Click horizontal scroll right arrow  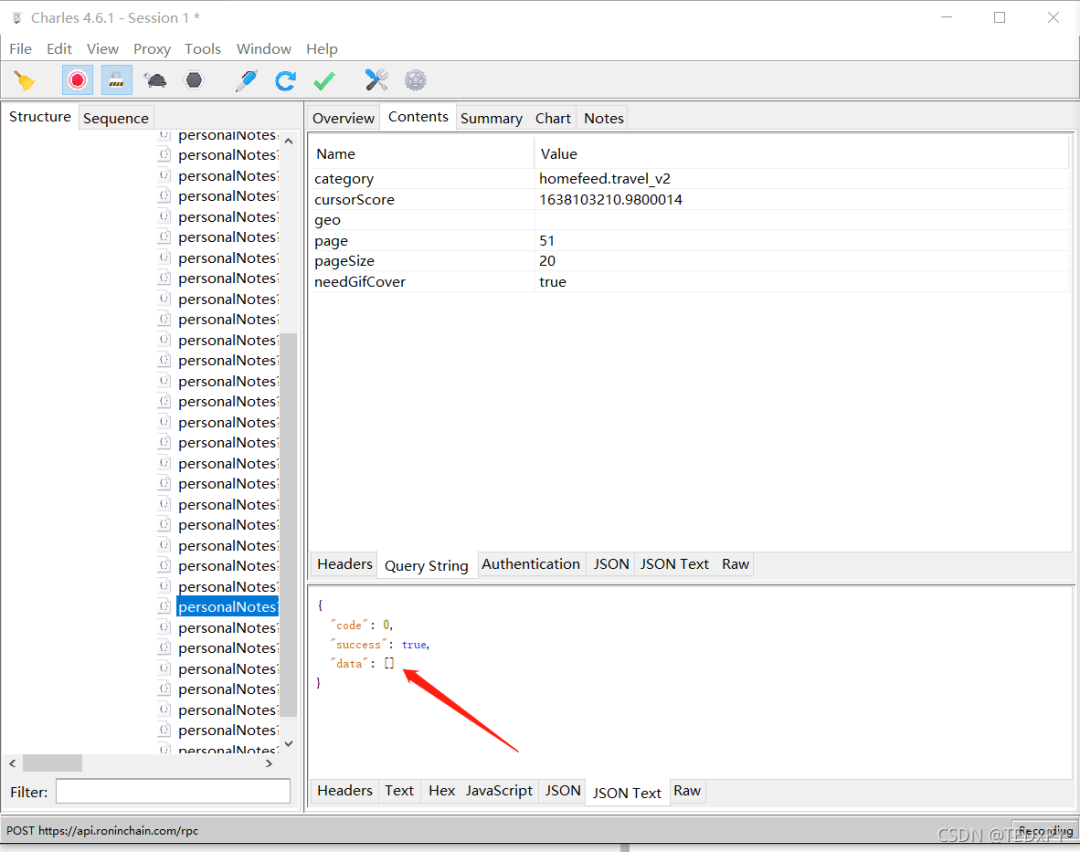tap(269, 763)
